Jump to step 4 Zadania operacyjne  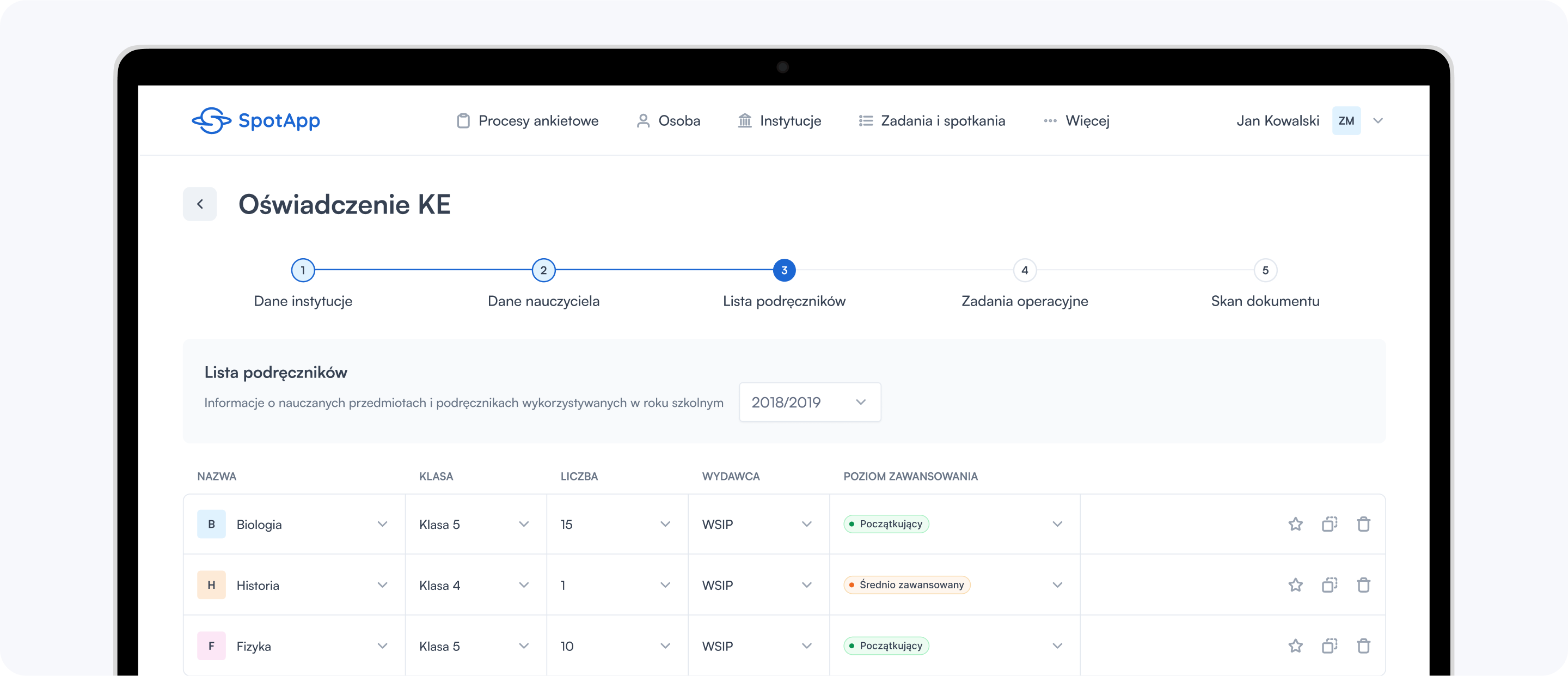click(1025, 284)
